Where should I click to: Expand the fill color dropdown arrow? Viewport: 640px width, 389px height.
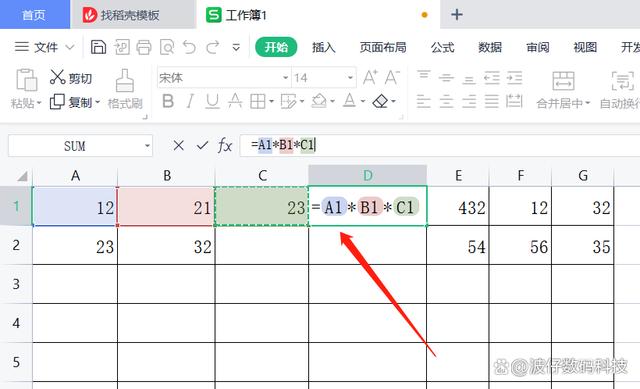tap(332, 102)
